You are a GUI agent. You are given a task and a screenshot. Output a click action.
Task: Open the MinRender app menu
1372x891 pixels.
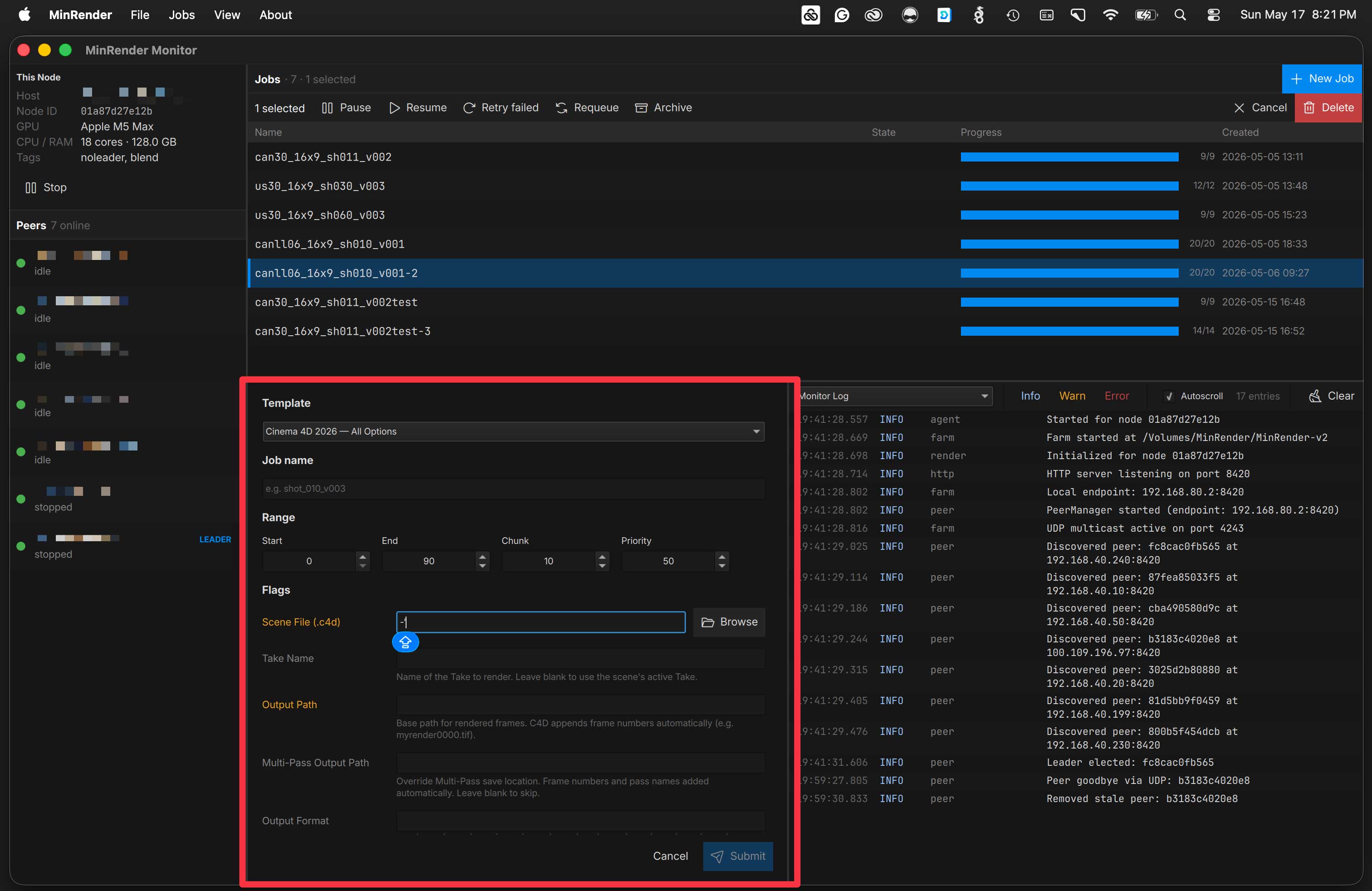(80, 15)
